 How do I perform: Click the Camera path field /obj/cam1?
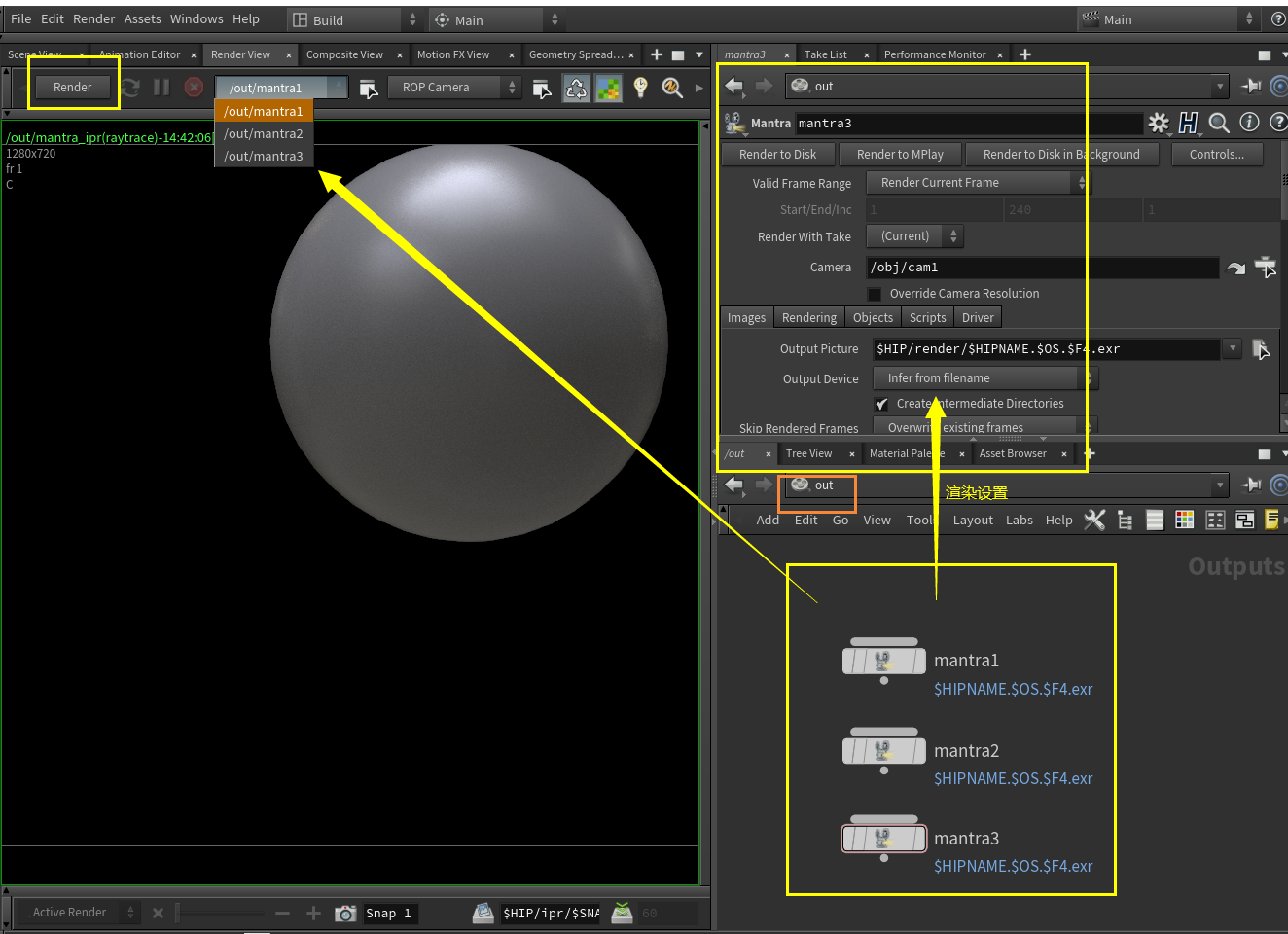tap(1042, 268)
